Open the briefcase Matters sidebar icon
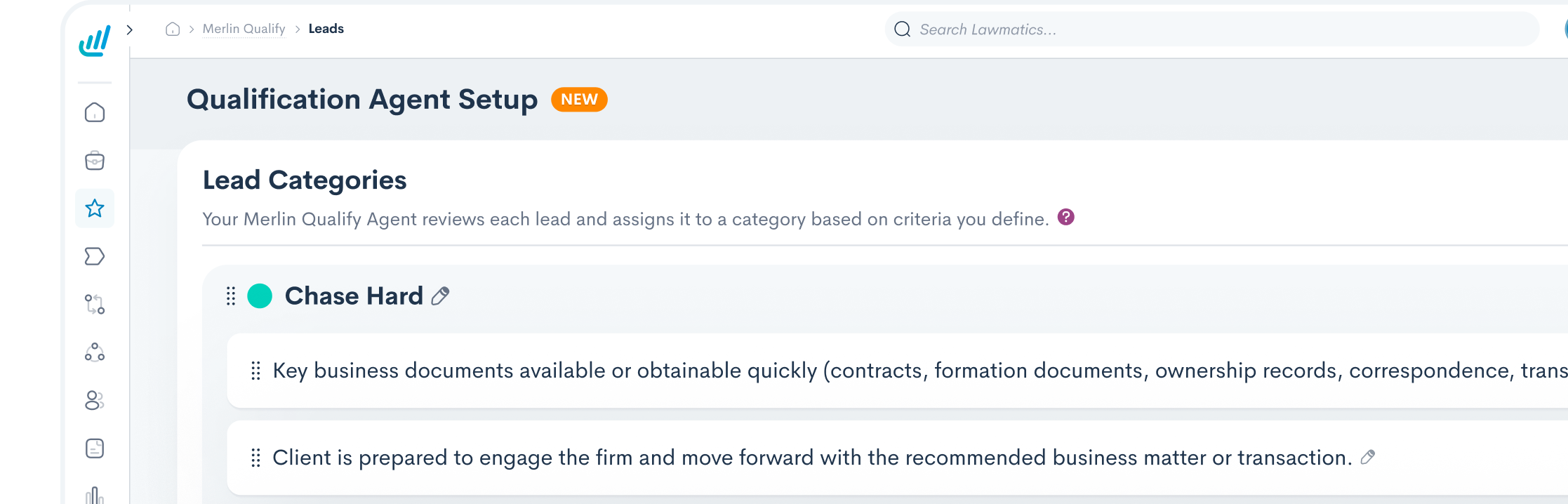The image size is (1568, 504). click(95, 161)
